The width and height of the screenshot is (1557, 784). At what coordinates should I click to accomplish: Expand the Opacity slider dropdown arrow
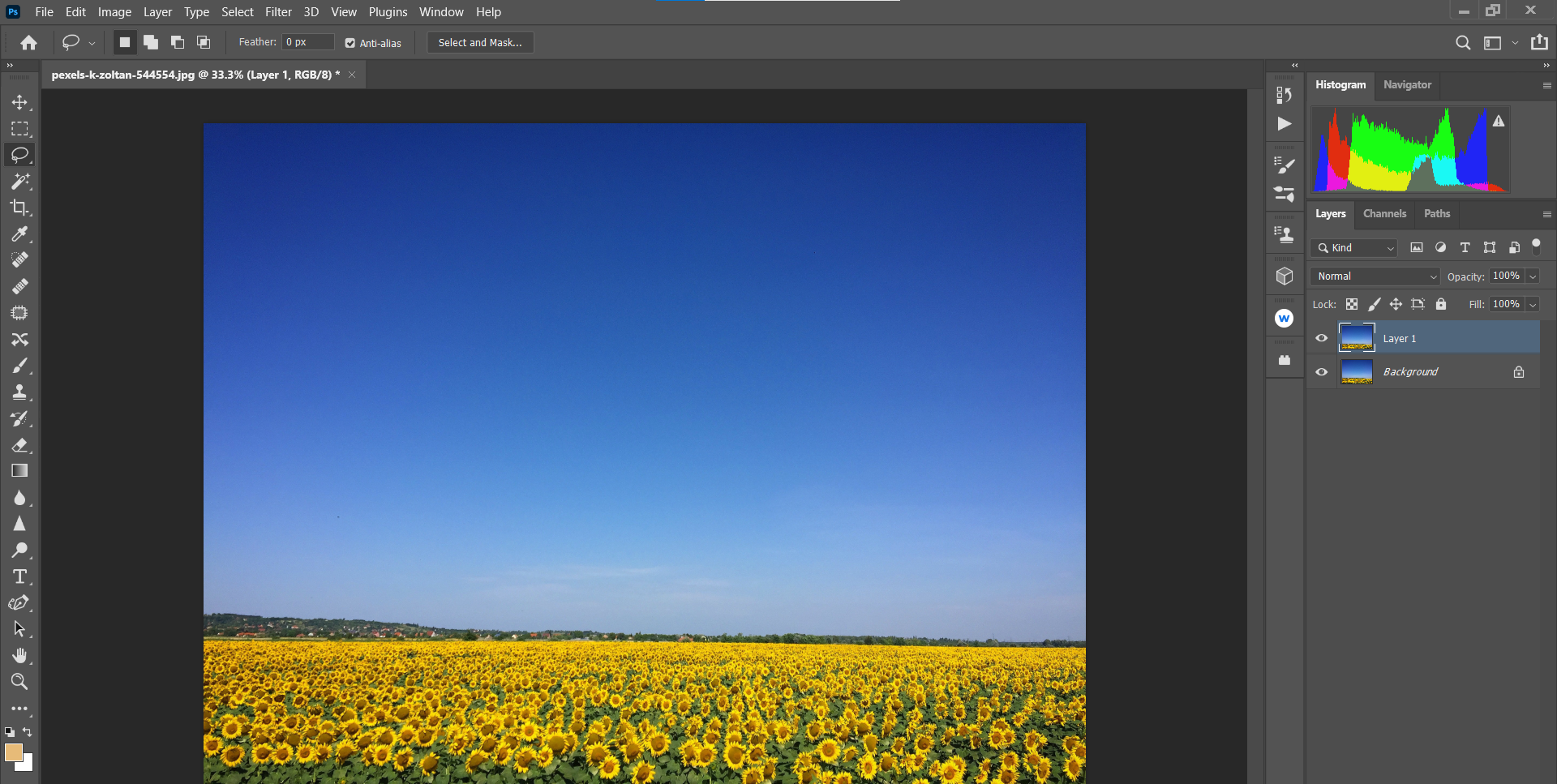1533,276
